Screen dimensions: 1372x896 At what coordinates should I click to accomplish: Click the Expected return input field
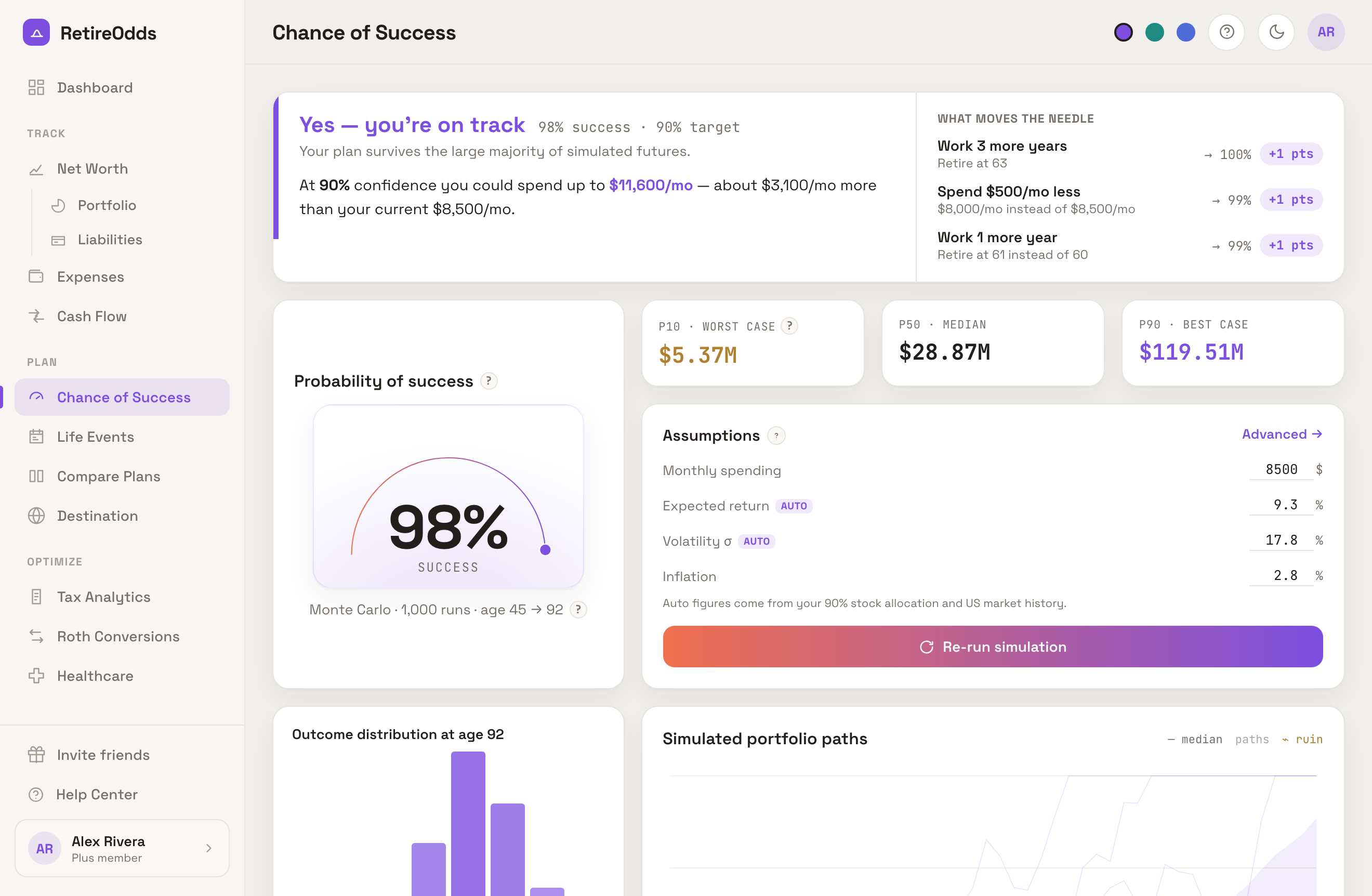tap(1281, 505)
